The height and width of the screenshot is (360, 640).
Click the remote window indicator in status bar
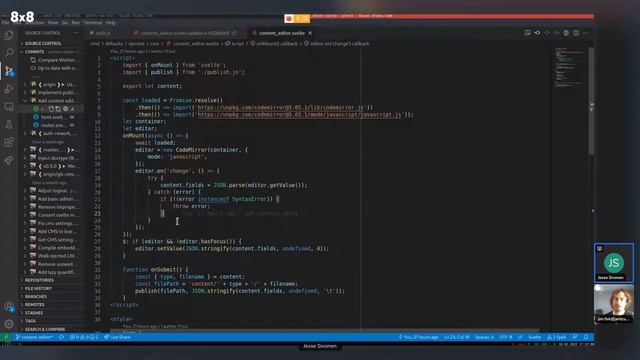pyautogui.click(x=6, y=337)
